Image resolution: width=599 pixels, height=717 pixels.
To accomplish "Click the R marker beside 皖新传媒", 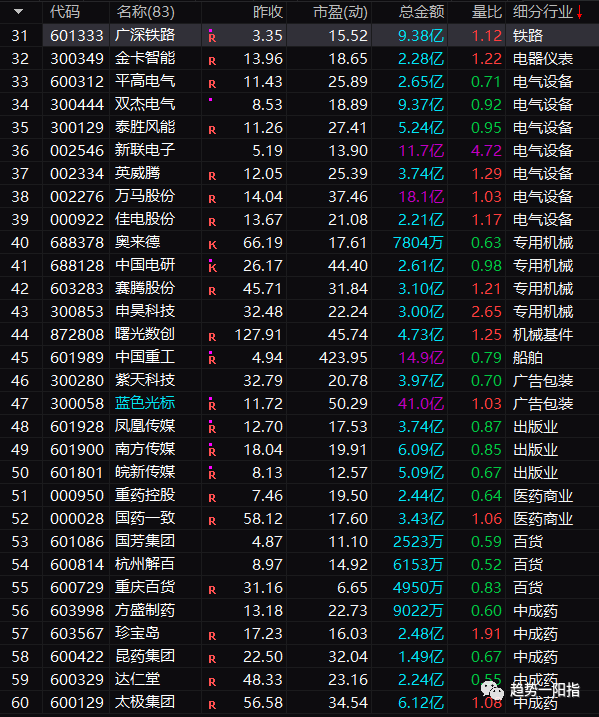I will (212, 475).
